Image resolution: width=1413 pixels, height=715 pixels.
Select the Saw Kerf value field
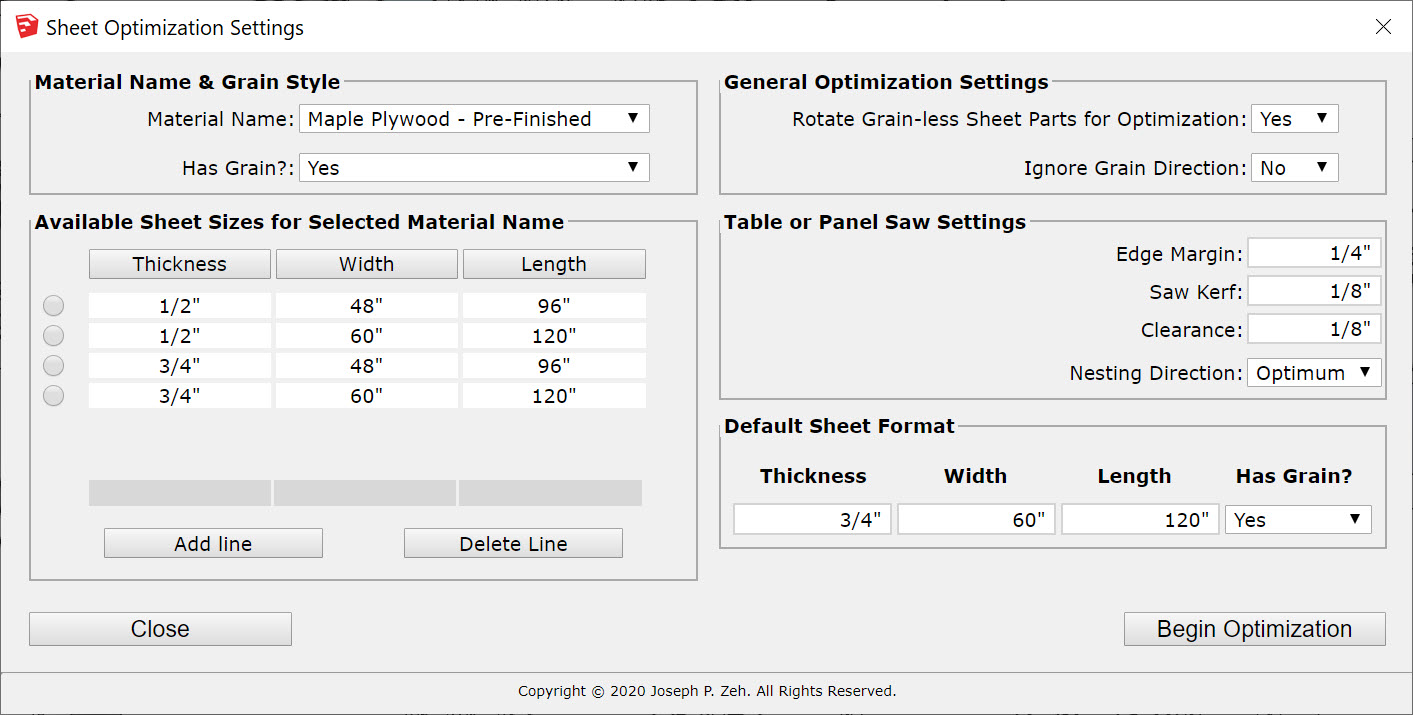[1314, 291]
